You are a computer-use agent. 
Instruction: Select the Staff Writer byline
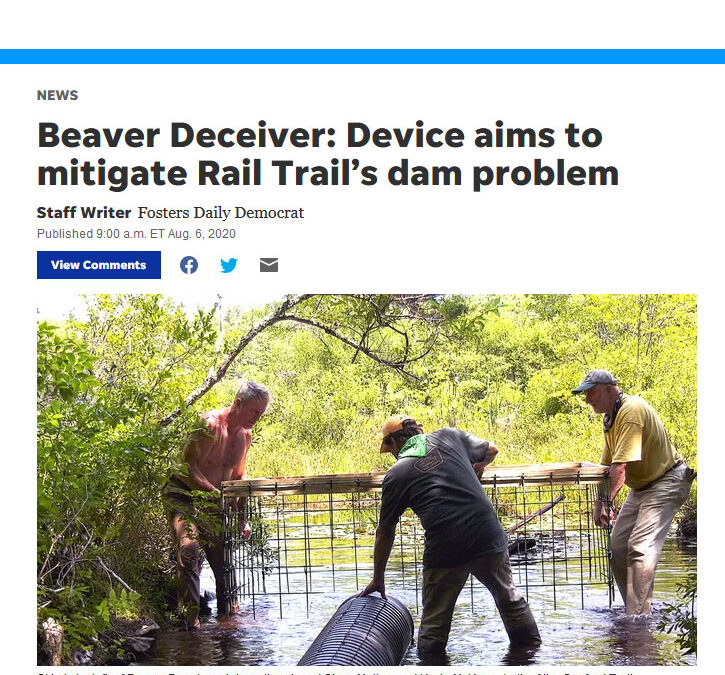[84, 213]
